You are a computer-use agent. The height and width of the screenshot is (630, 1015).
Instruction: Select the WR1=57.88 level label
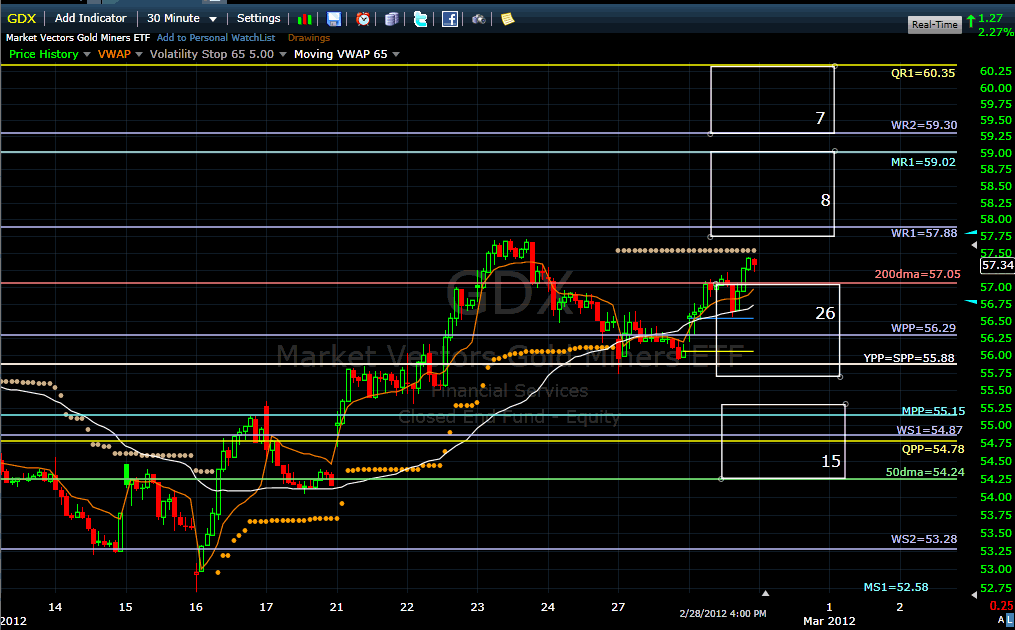pyautogui.click(x=924, y=233)
